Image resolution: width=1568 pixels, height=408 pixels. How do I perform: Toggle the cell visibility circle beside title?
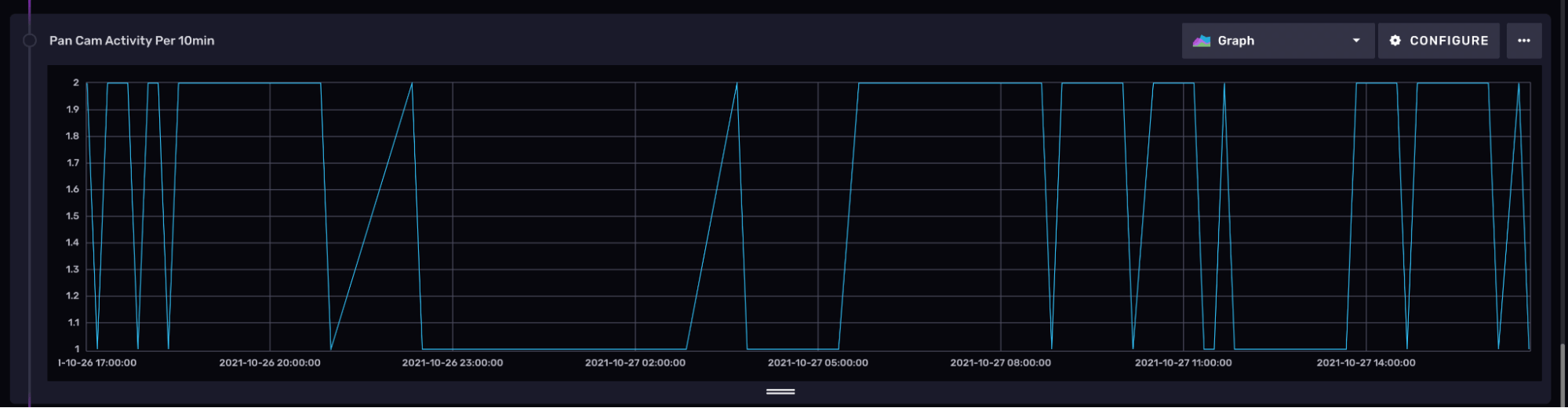click(30, 41)
